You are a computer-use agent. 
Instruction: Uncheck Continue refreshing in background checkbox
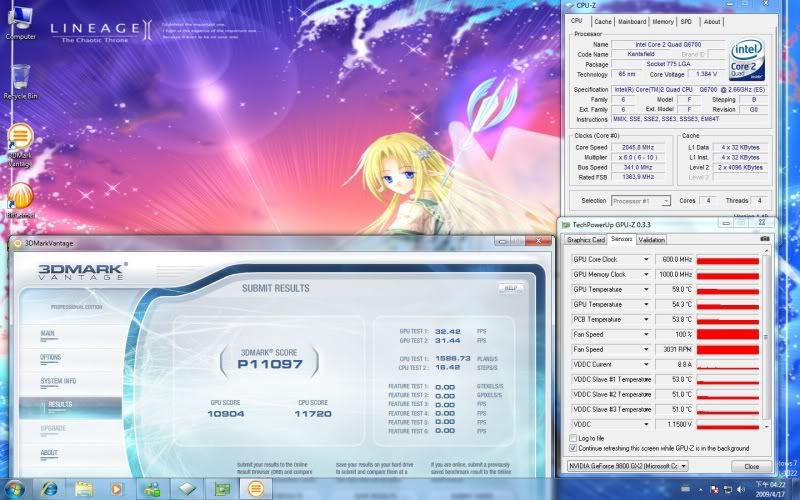point(572,448)
